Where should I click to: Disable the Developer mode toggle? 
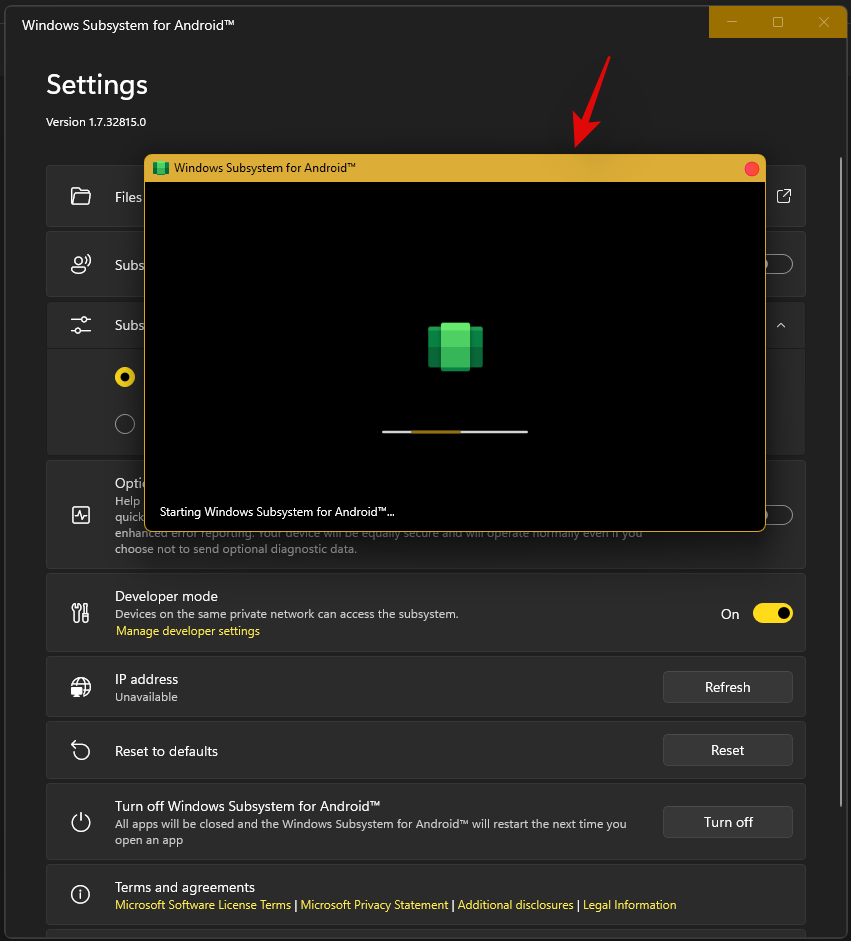pyautogui.click(x=772, y=613)
